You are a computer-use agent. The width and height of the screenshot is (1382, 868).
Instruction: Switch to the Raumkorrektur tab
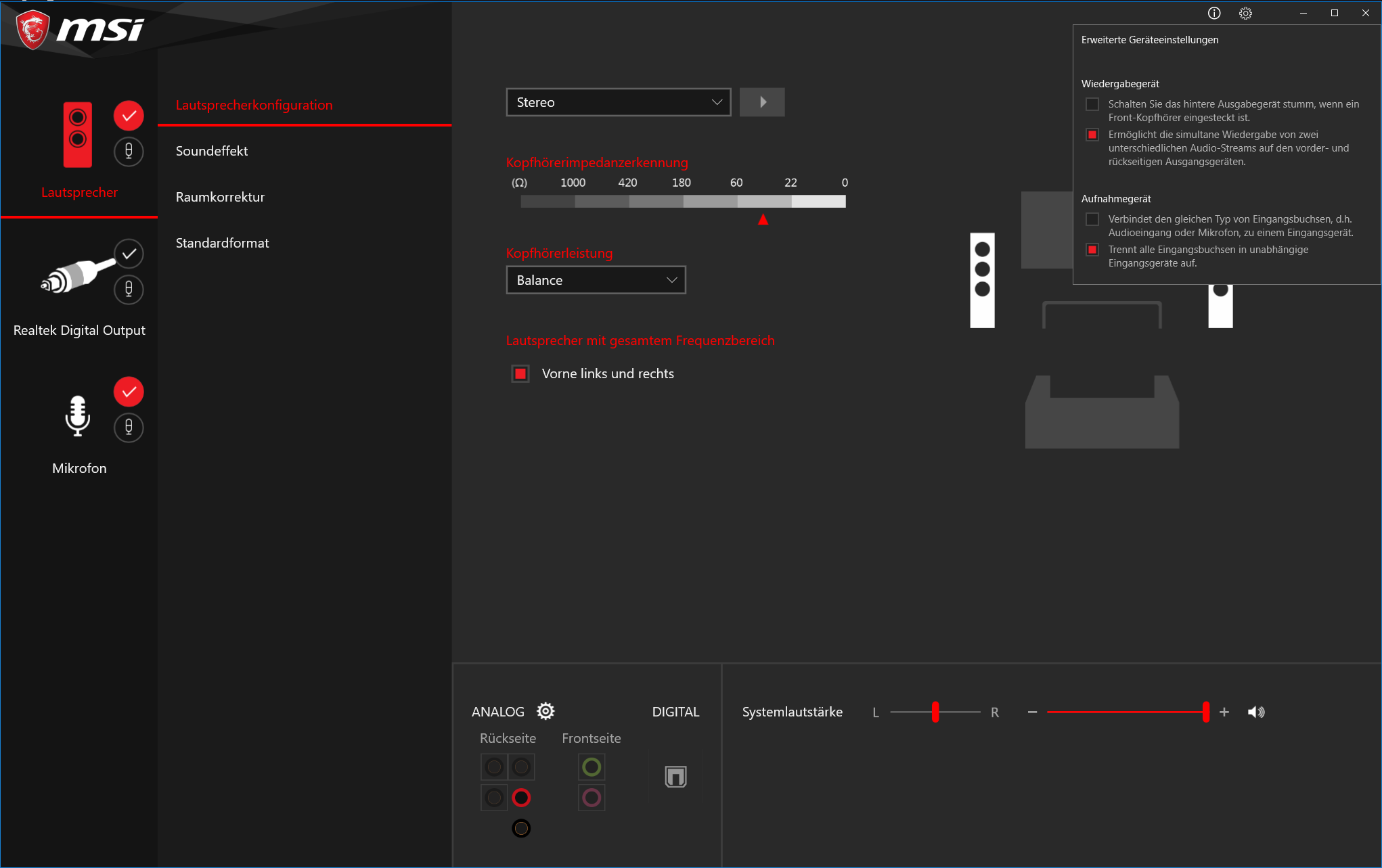(x=220, y=197)
